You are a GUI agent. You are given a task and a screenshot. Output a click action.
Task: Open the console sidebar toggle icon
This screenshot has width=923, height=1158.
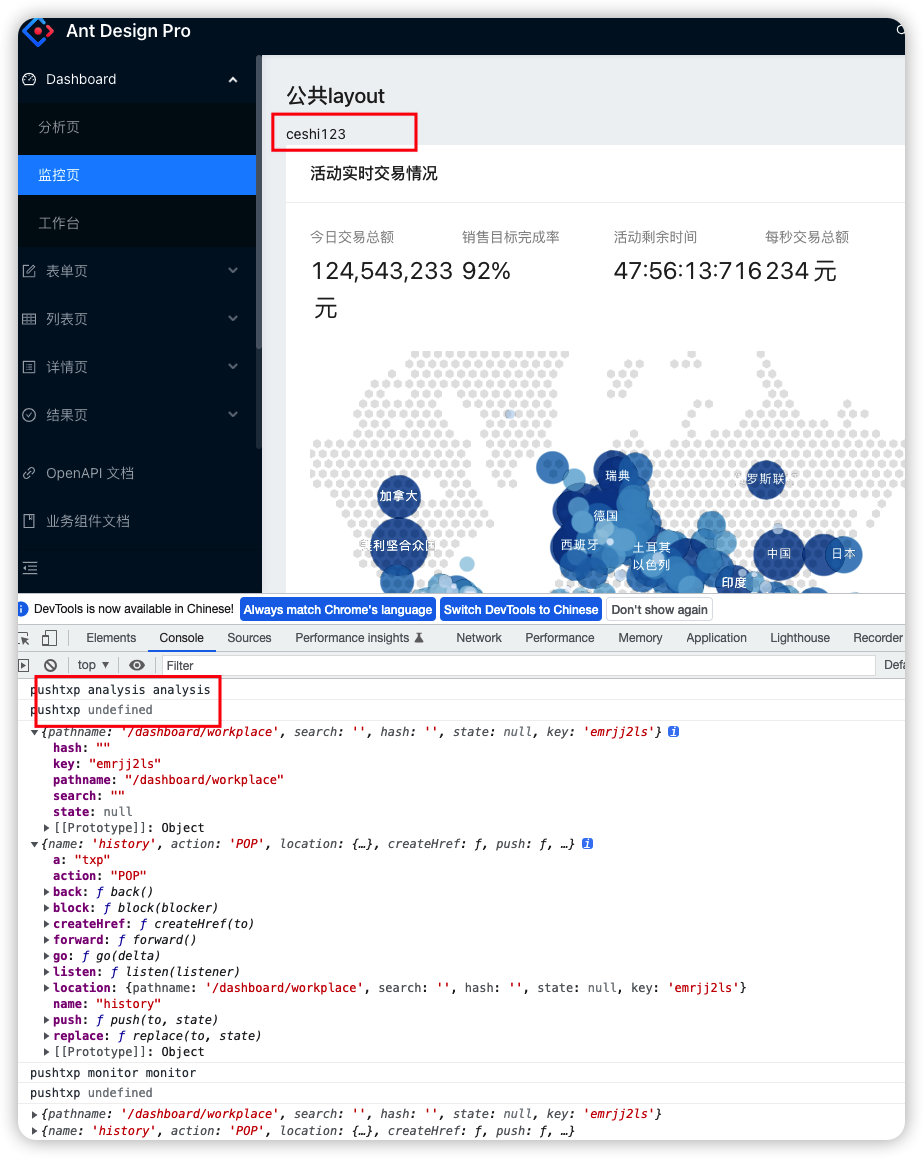[x=24, y=665]
